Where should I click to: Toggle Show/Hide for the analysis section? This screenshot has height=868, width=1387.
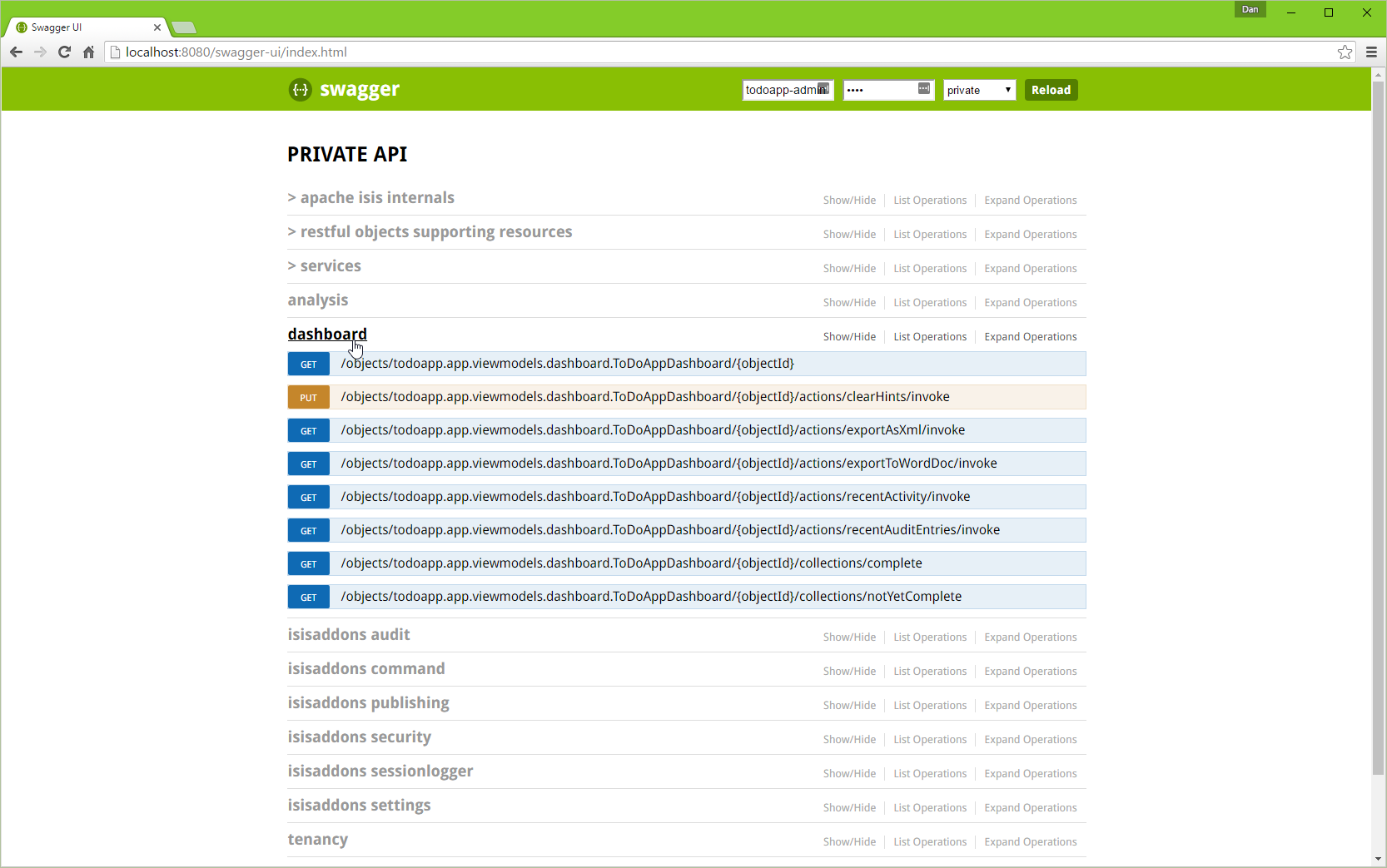[849, 303]
